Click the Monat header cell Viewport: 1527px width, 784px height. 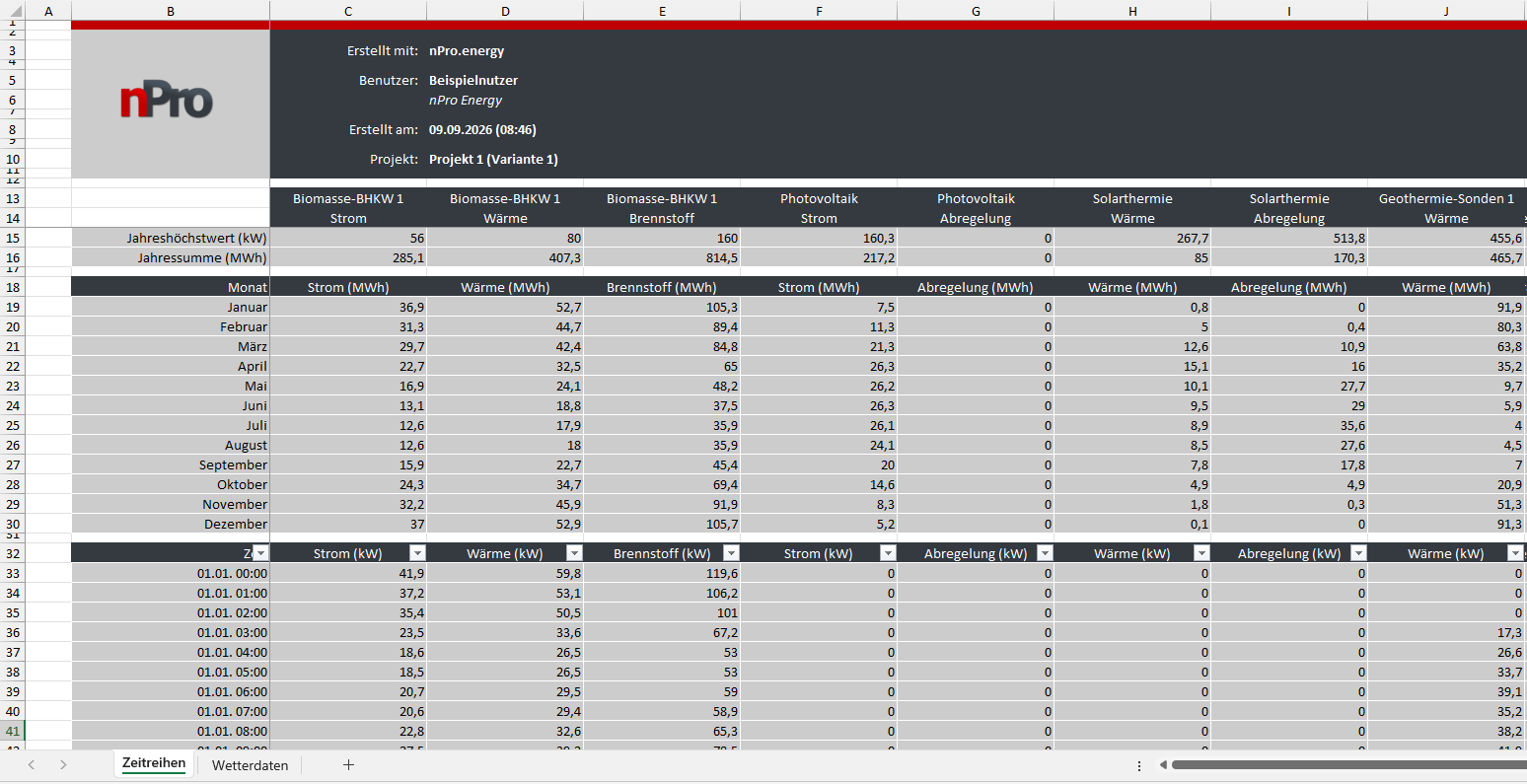tap(171, 287)
